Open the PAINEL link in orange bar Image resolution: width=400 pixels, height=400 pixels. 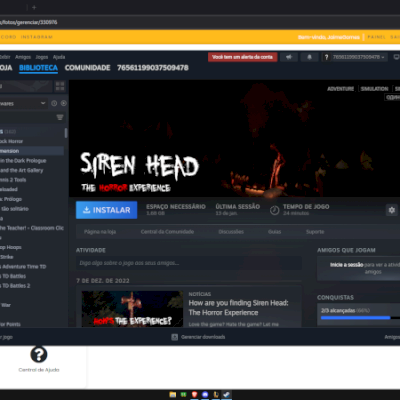[x=376, y=37]
